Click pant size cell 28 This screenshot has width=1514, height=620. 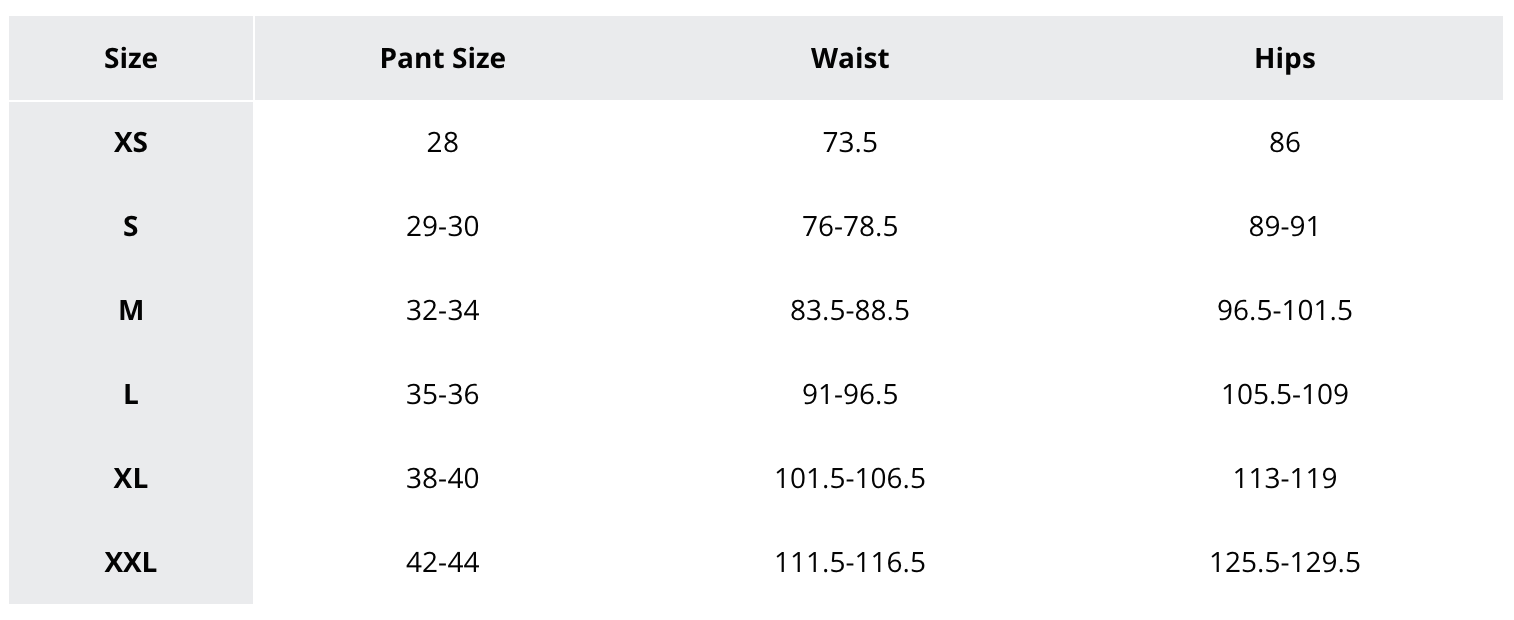point(442,143)
